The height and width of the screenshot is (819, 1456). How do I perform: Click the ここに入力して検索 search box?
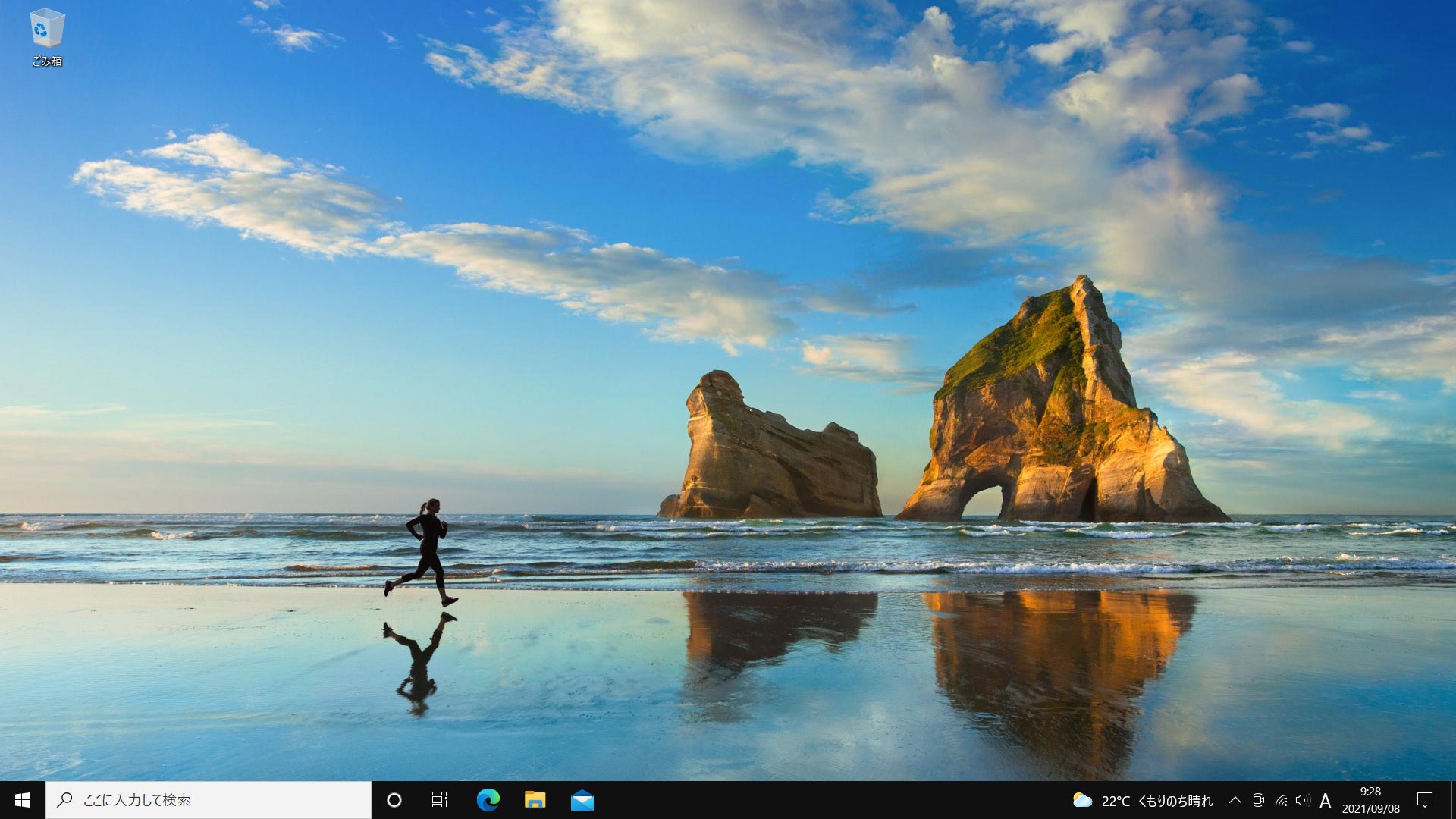tap(209, 800)
